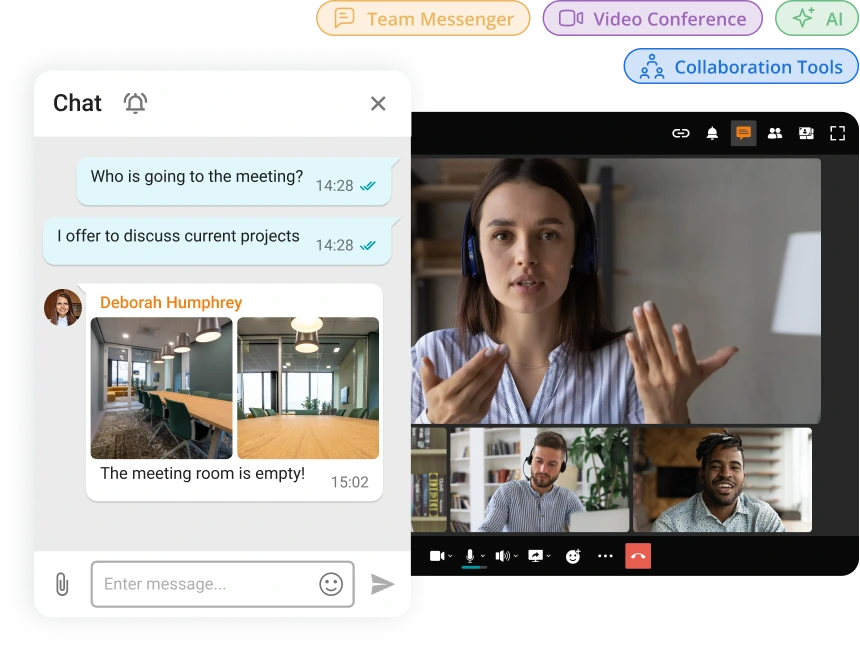Open more options three-dot menu

pyautogui.click(x=605, y=556)
